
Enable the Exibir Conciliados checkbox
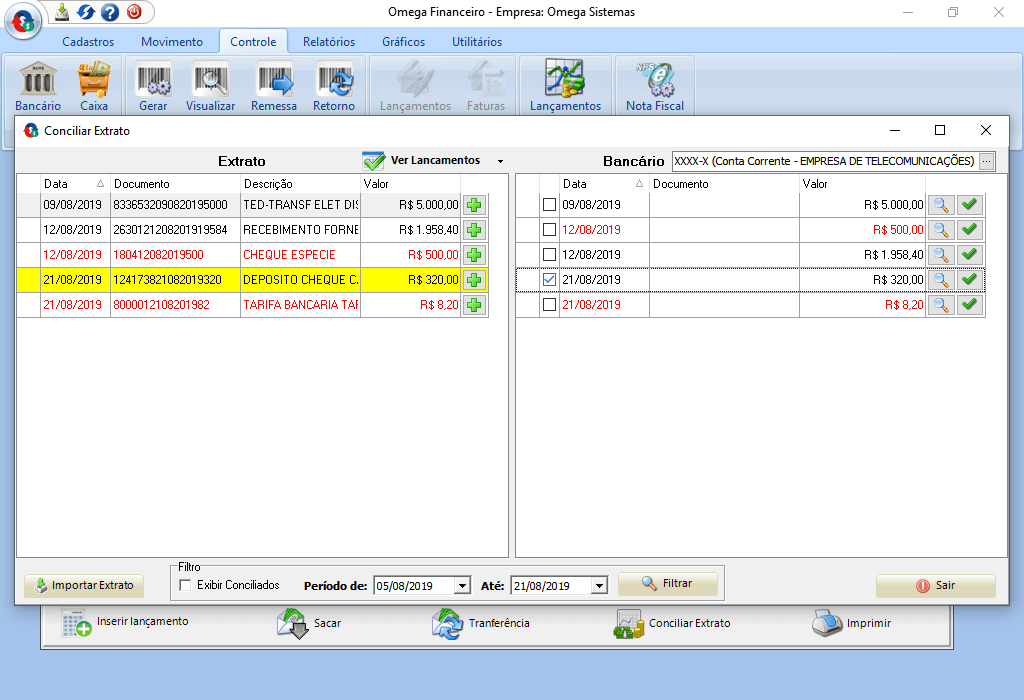click(x=185, y=586)
